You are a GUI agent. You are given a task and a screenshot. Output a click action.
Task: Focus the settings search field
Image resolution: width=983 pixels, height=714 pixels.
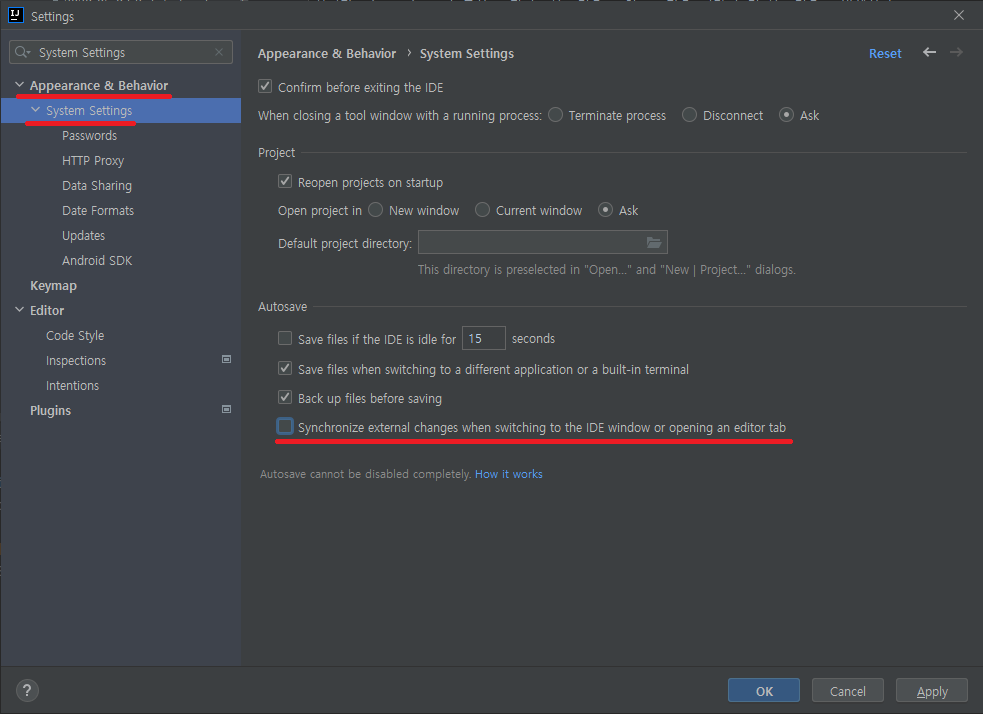(121, 52)
